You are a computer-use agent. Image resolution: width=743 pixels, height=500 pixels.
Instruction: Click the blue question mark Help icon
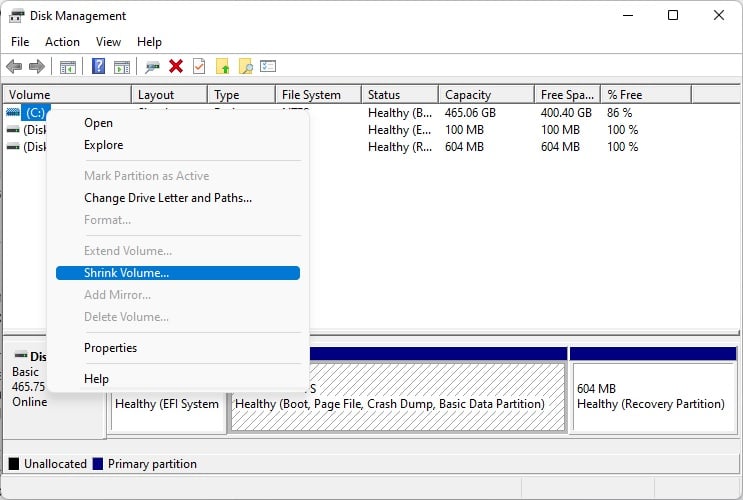pyautogui.click(x=98, y=66)
